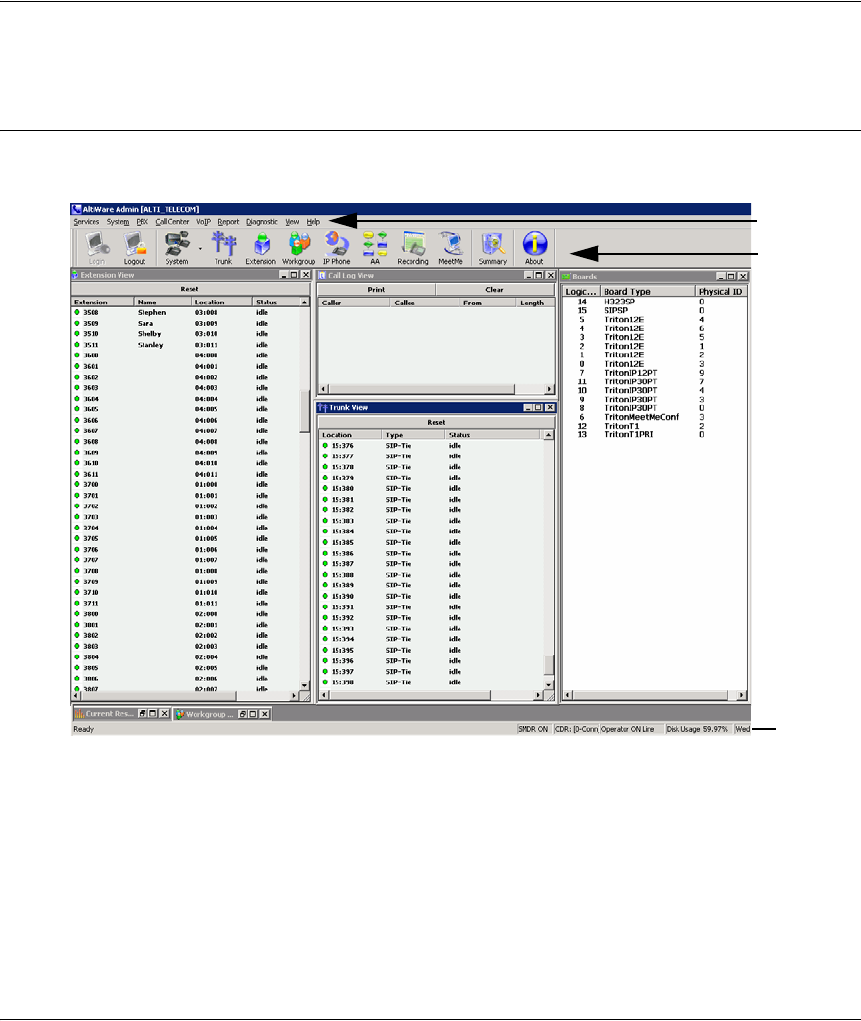Open the System menu

click(x=118, y=222)
